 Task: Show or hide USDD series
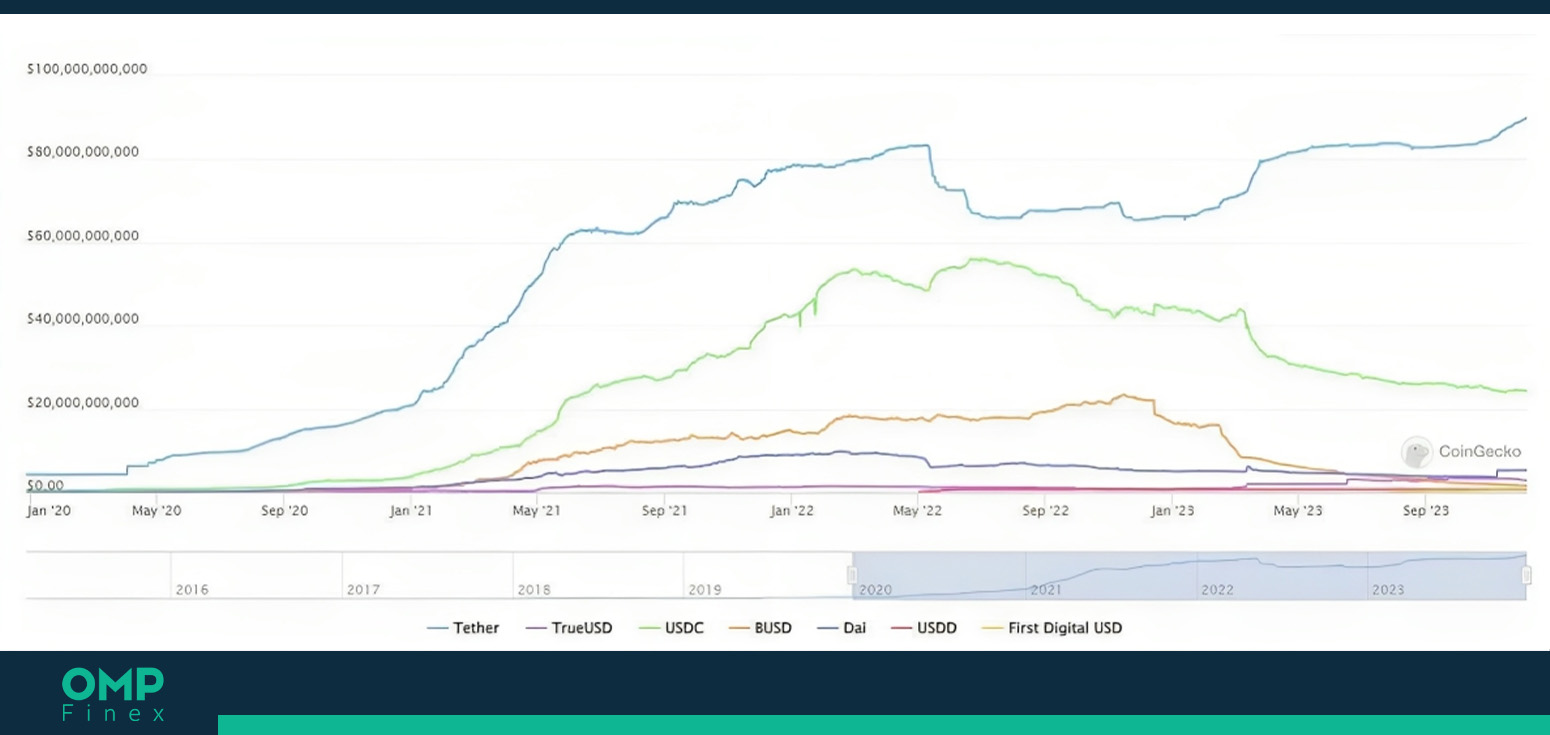pyautogui.click(x=924, y=628)
